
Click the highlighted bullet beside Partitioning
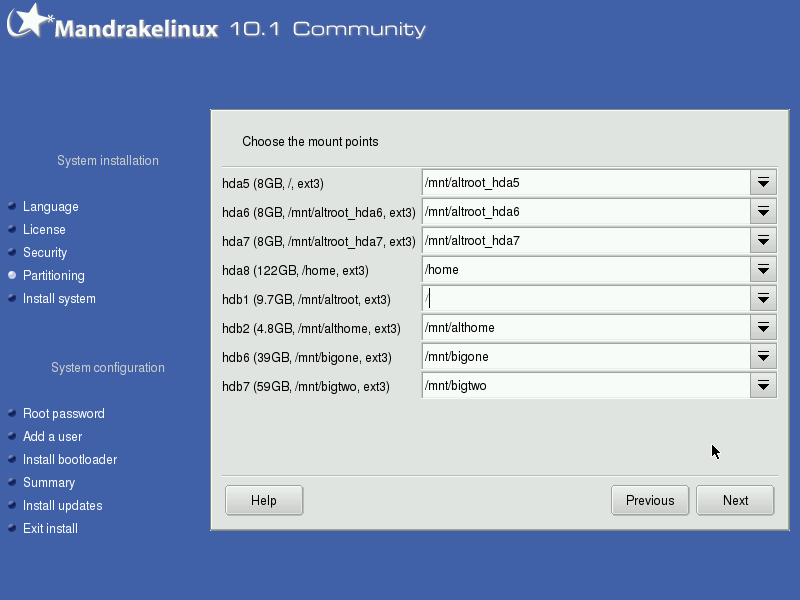point(12,275)
